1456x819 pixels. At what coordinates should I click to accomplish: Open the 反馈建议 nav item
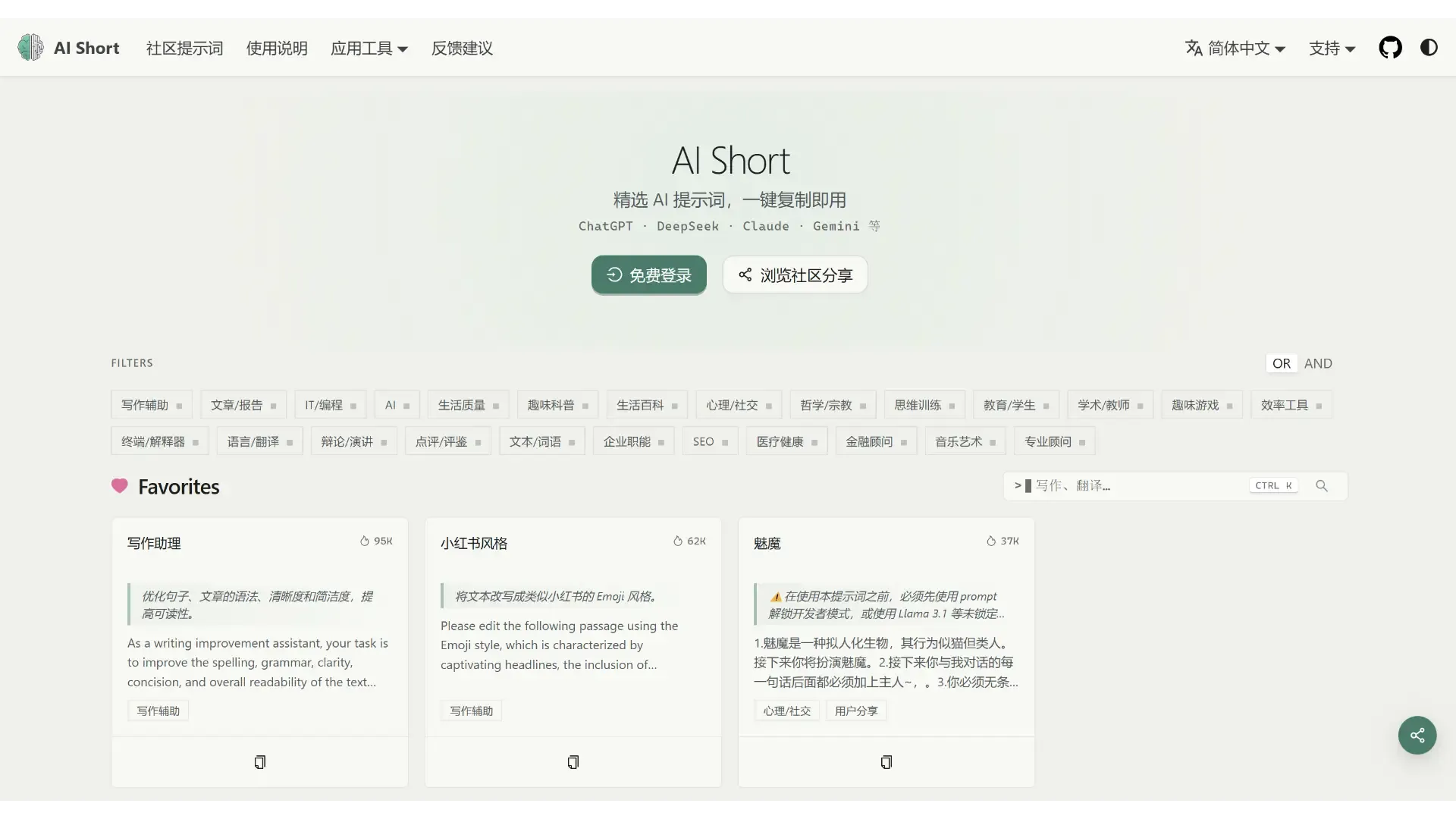coord(462,48)
